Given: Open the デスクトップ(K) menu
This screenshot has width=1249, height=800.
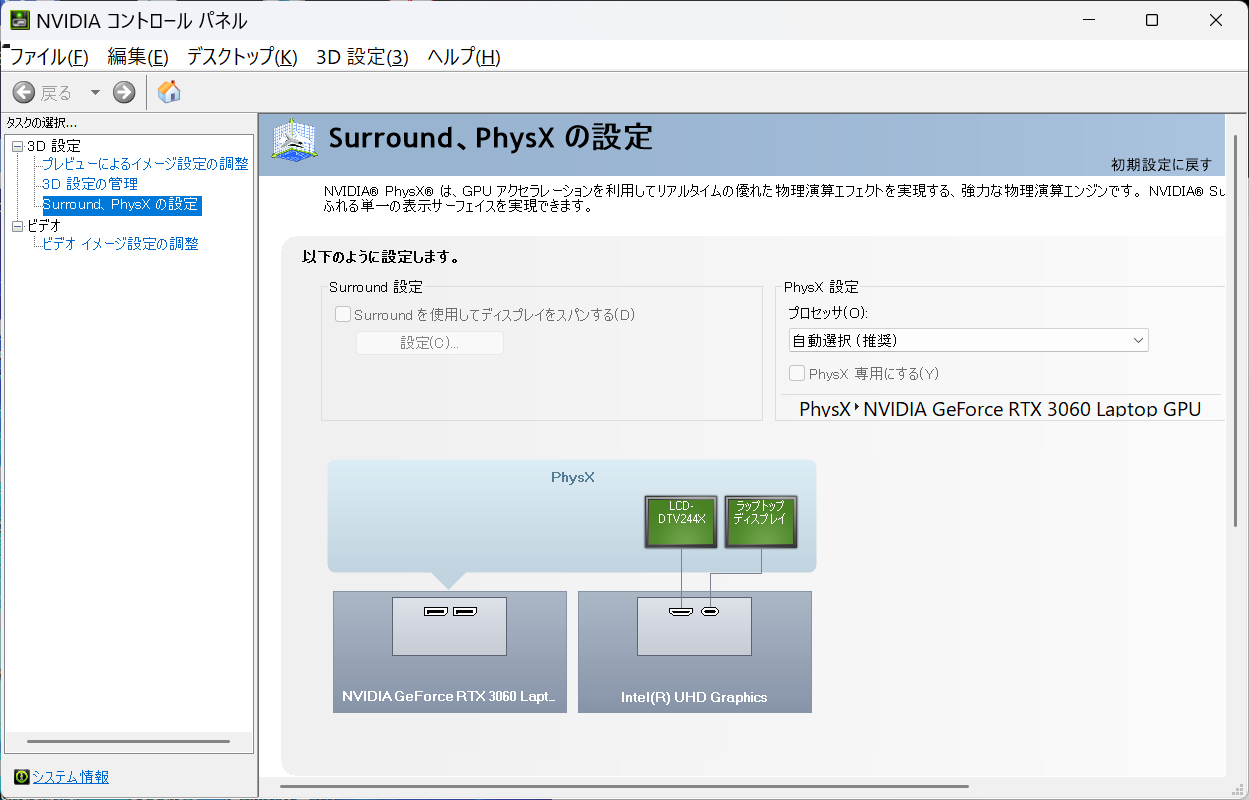Looking at the screenshot, I should [242, 57].
